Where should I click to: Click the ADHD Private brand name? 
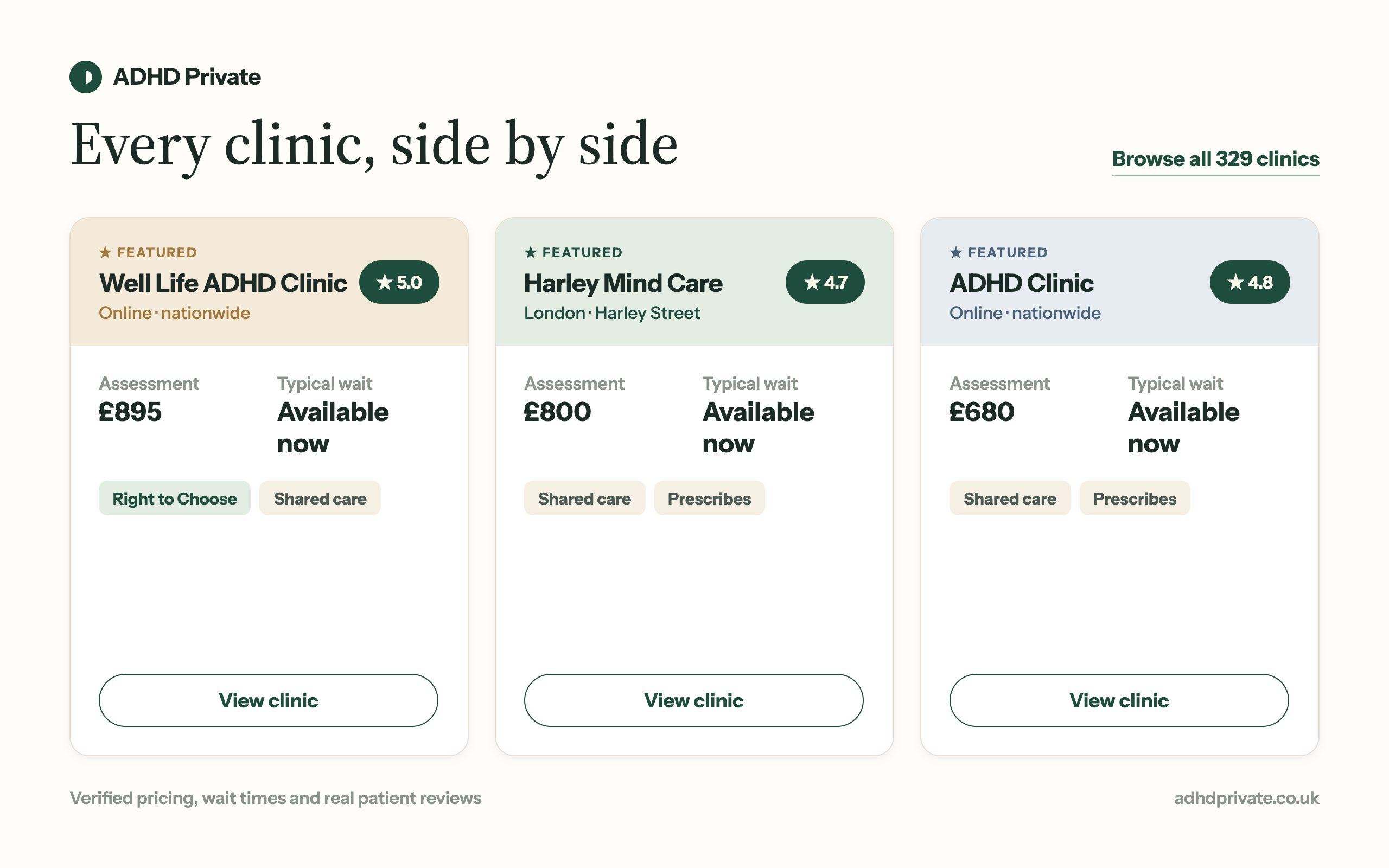click(x=187, y=77)
